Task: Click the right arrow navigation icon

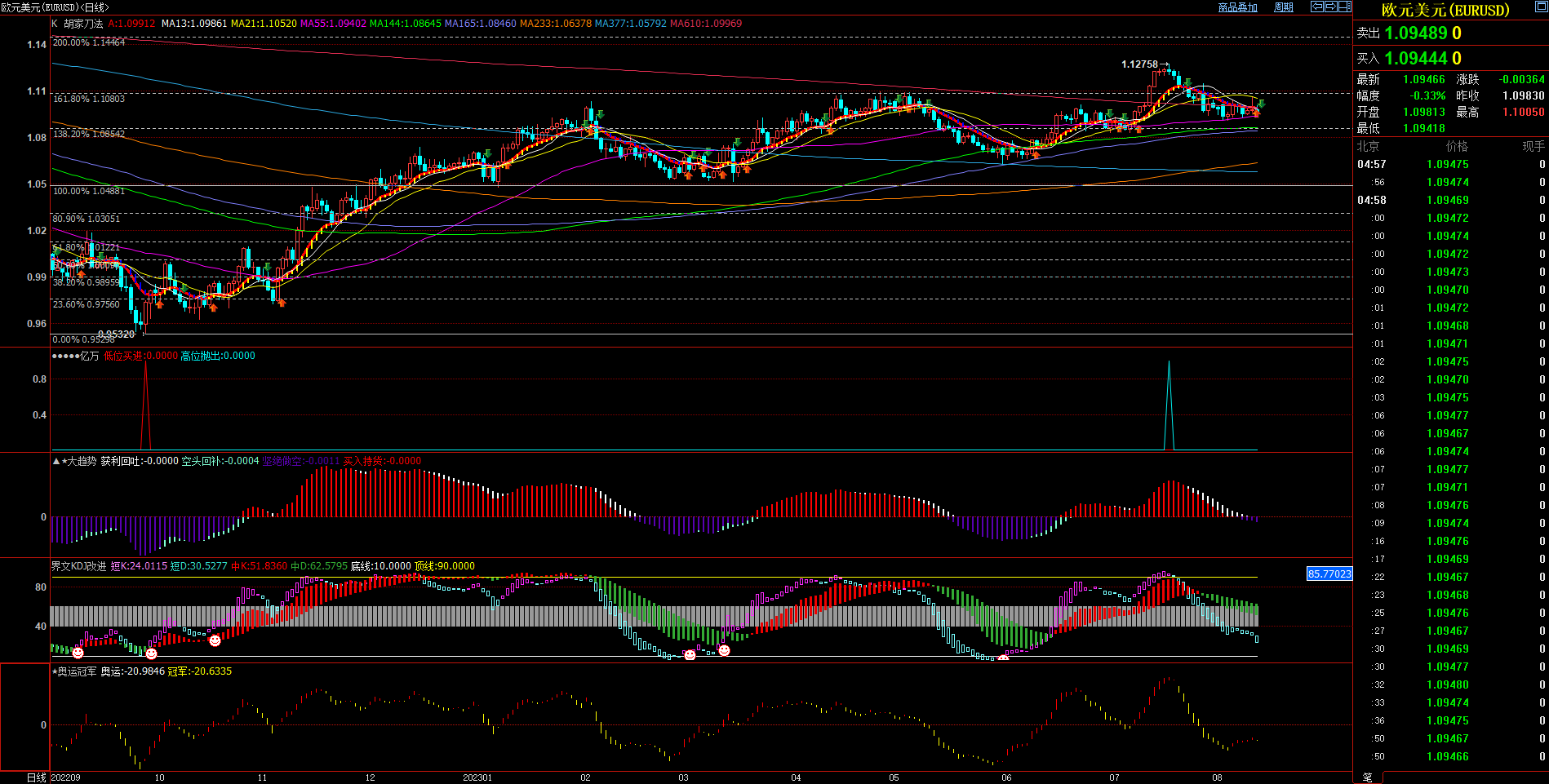Action: click(1330, 7)
